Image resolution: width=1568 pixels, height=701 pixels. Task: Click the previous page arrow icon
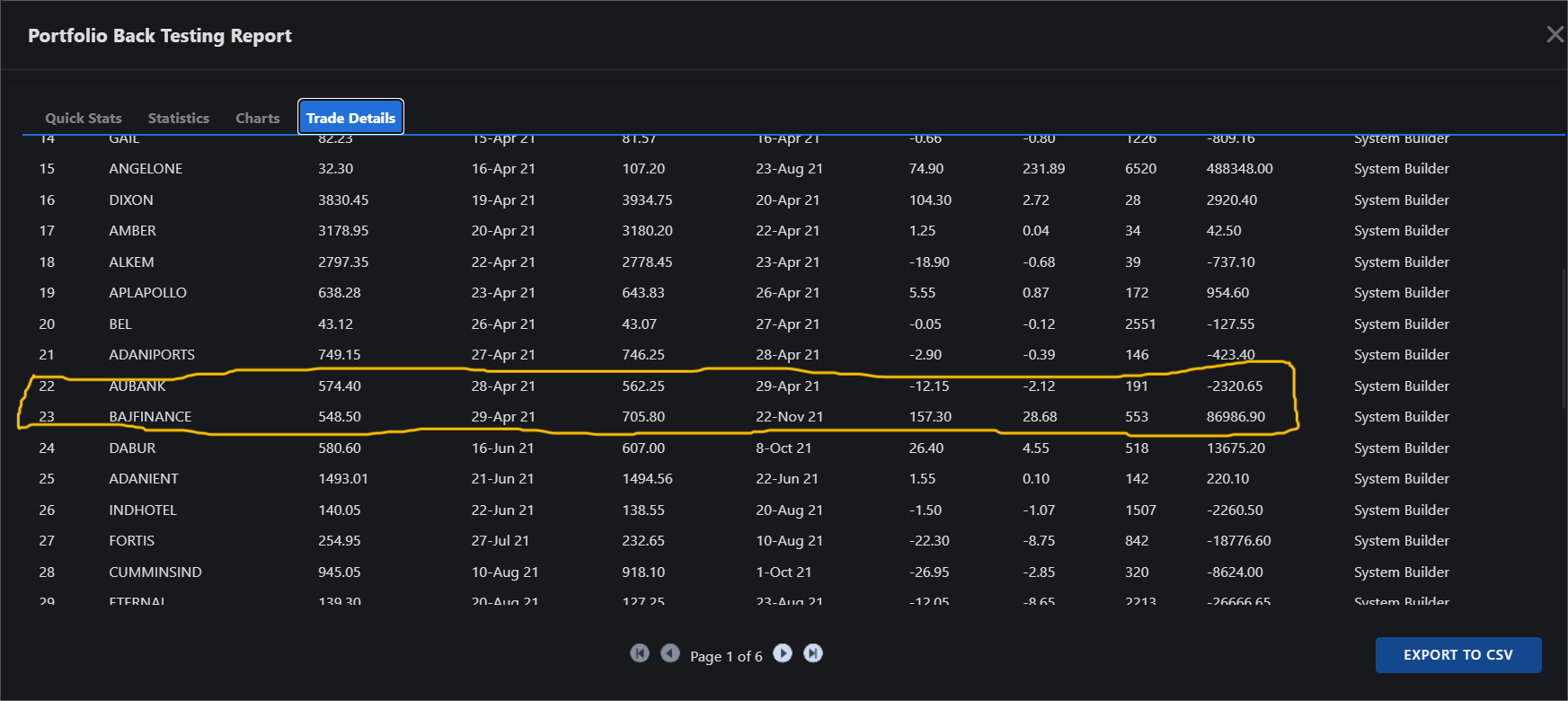pos(670,653)
